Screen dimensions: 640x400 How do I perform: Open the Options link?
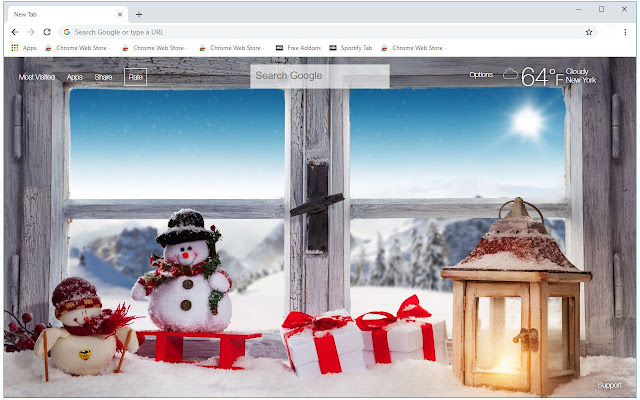[x=481, y=74]
